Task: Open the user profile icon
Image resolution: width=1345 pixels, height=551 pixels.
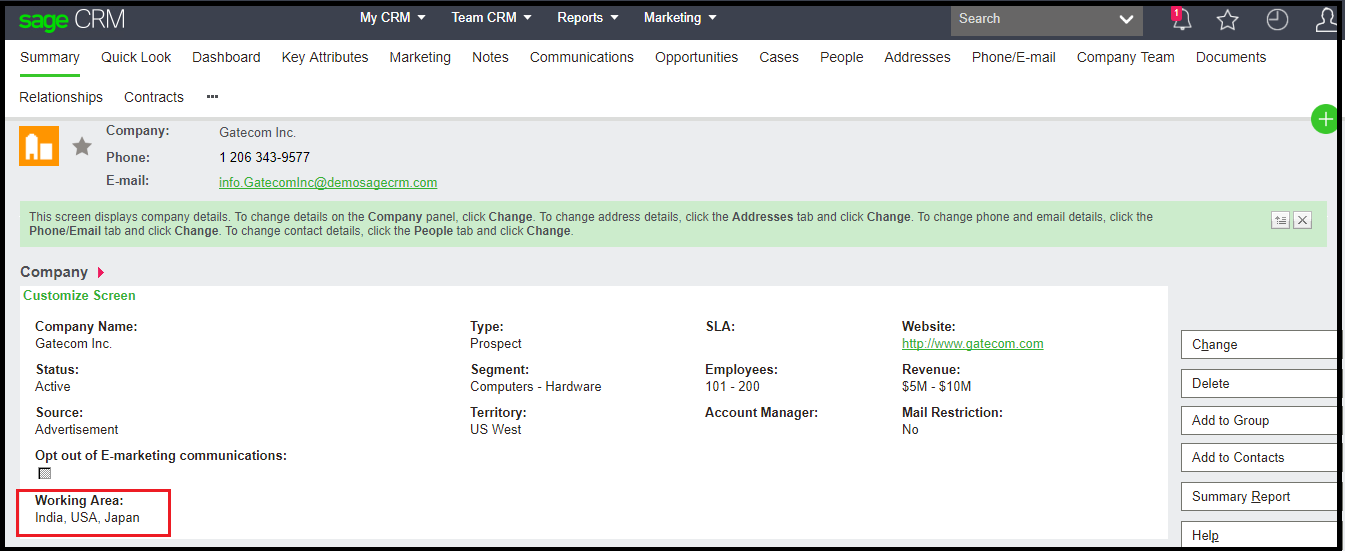Action: tap(1326, 20)
